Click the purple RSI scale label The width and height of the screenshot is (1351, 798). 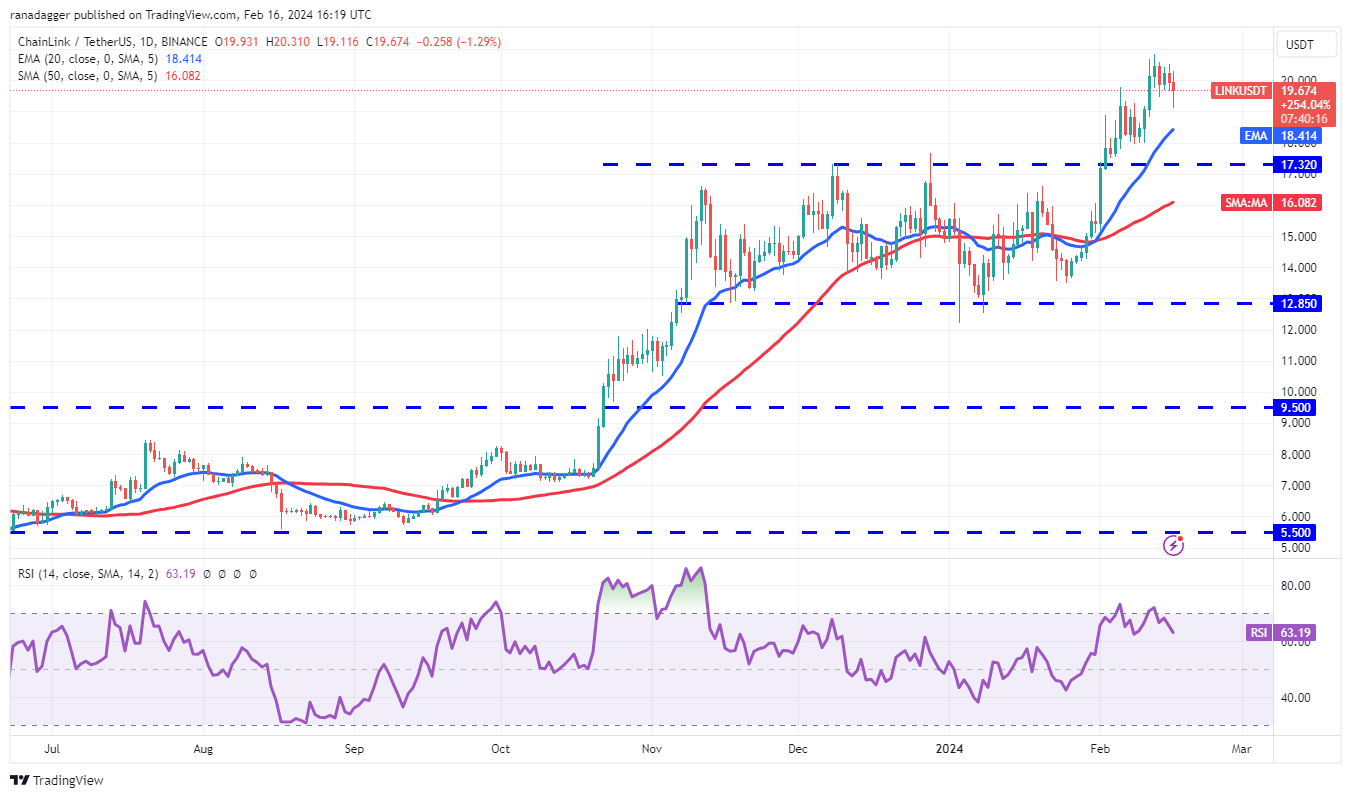1258,633
